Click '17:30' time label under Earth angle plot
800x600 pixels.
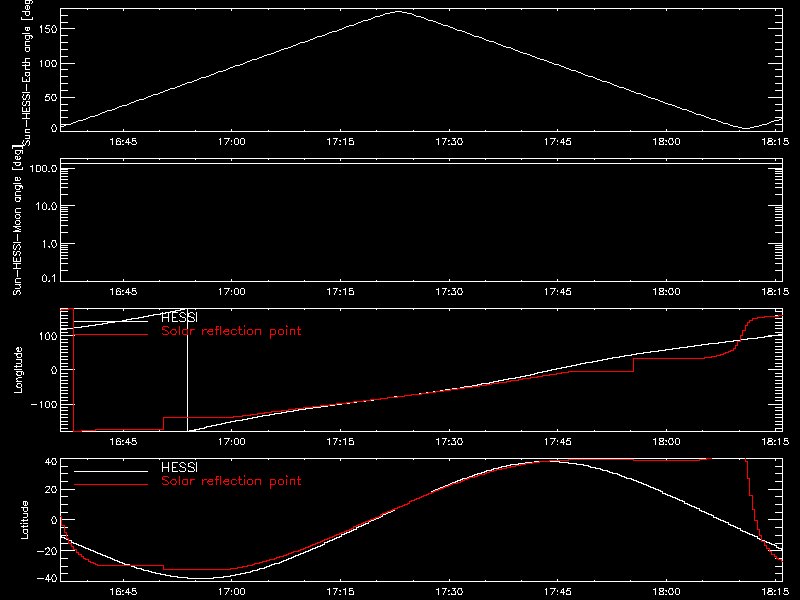449,142
